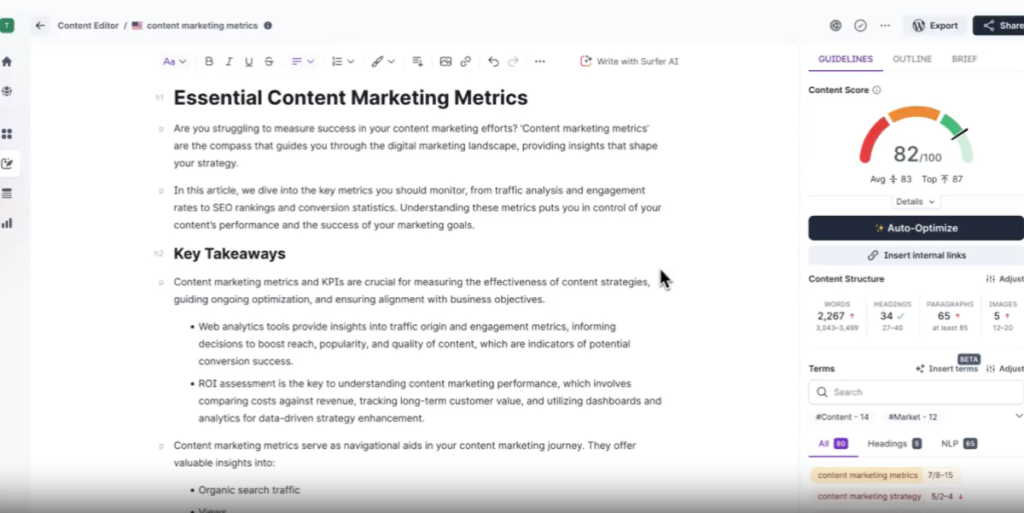The image size is (1024, 513).
Task: Switch to the OUTLINE tab
Action: pos(912,59)
